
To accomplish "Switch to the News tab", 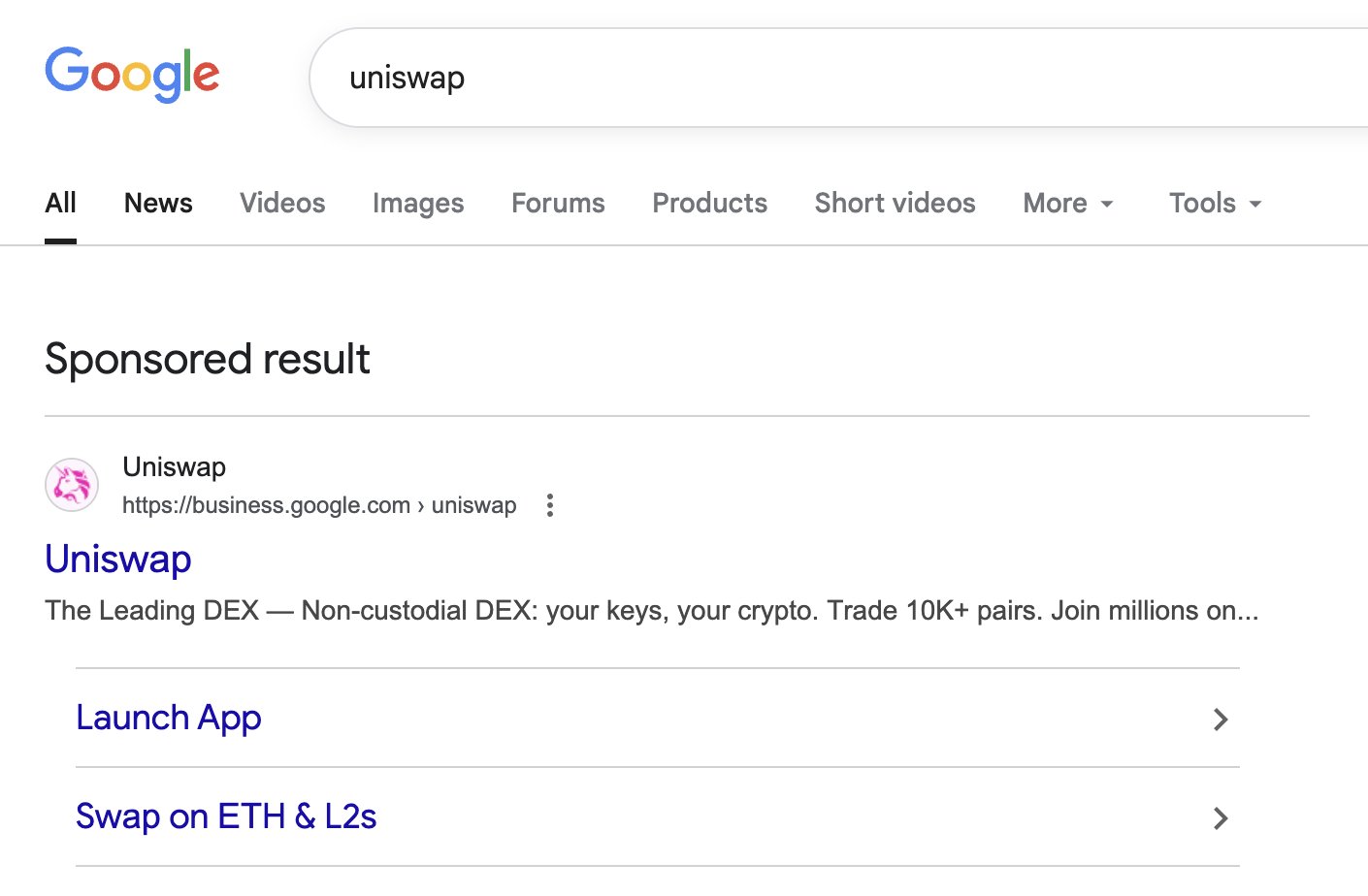I will 158,204.
